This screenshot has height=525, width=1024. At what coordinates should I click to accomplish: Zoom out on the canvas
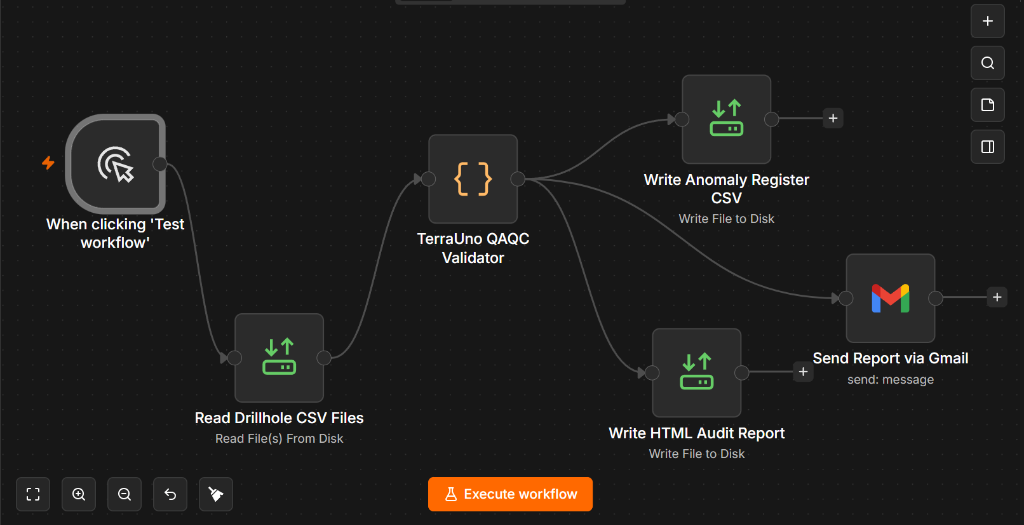click(124, 494)
